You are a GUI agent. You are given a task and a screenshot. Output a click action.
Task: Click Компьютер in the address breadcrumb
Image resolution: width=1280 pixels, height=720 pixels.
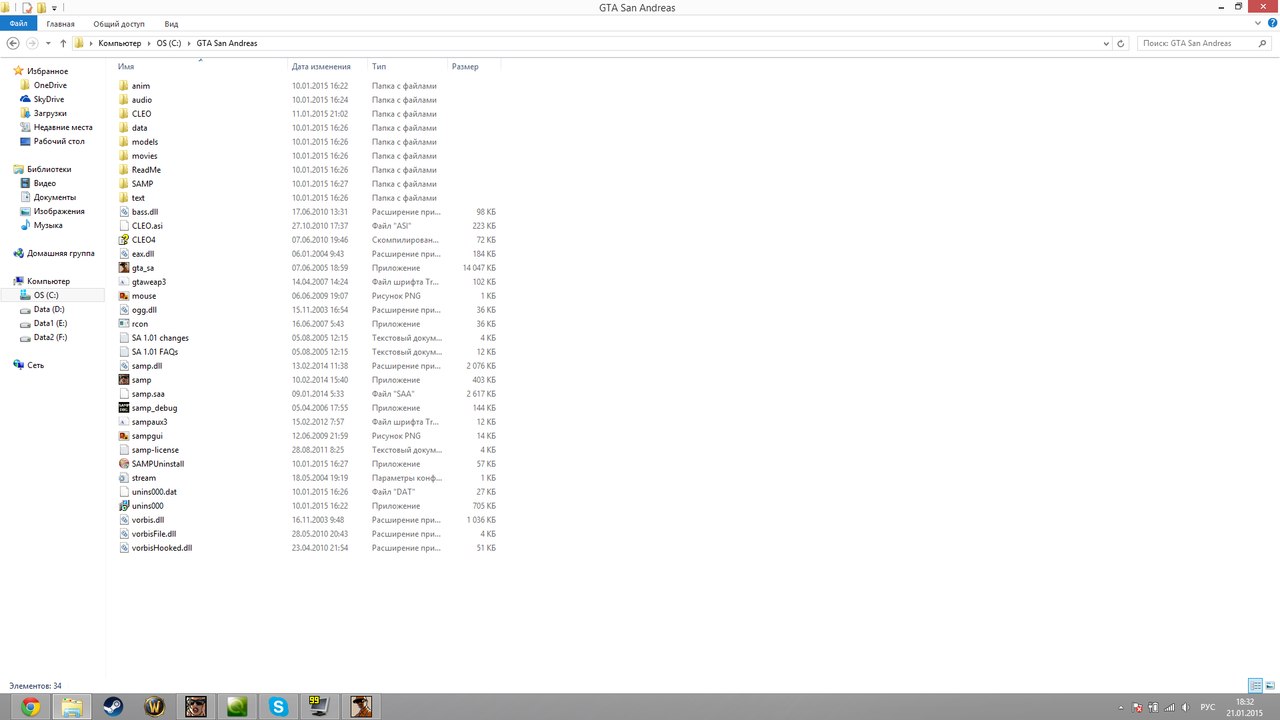(x=119, y=44)
